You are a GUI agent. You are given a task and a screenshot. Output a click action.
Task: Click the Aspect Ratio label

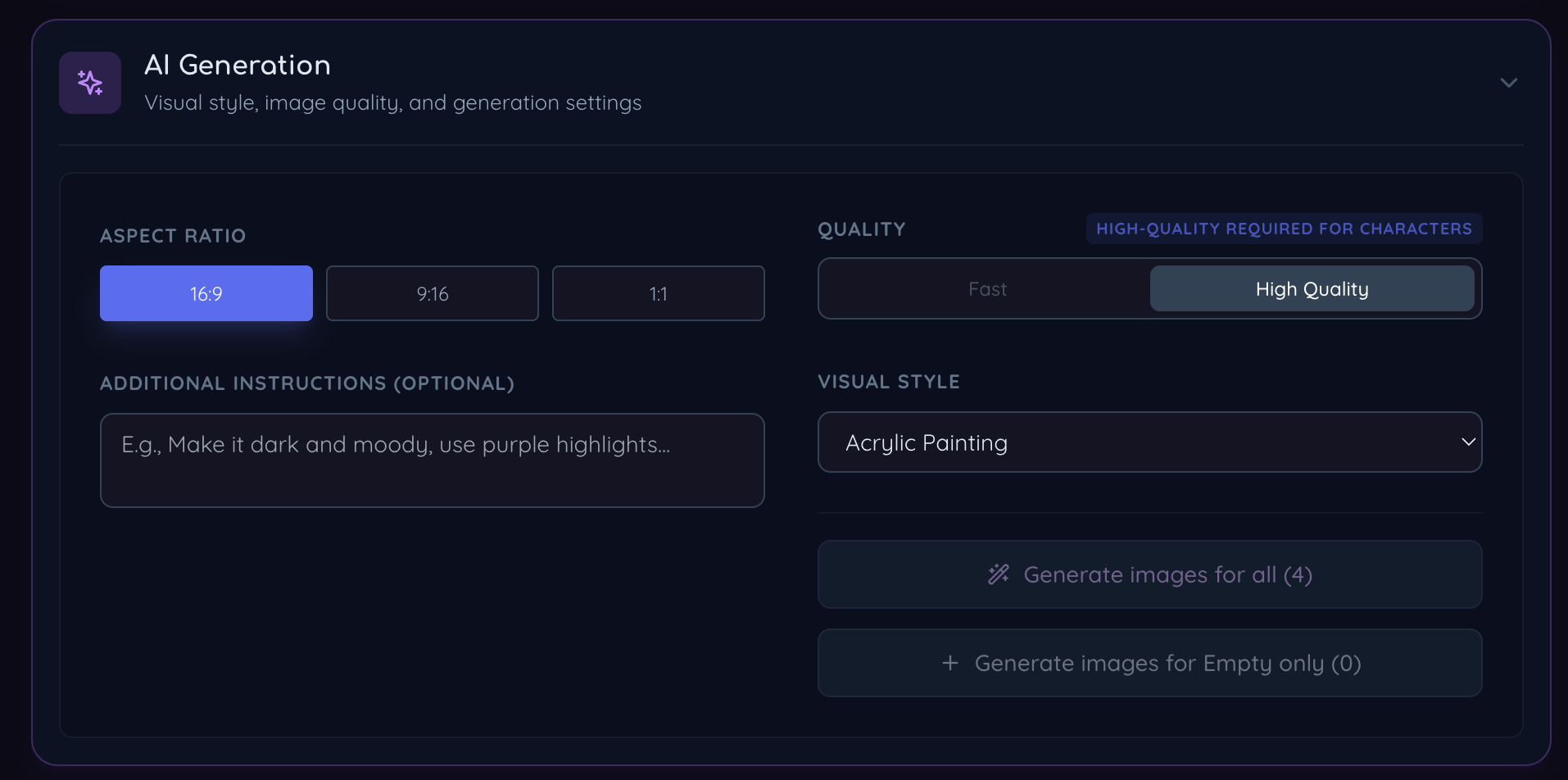173,236
